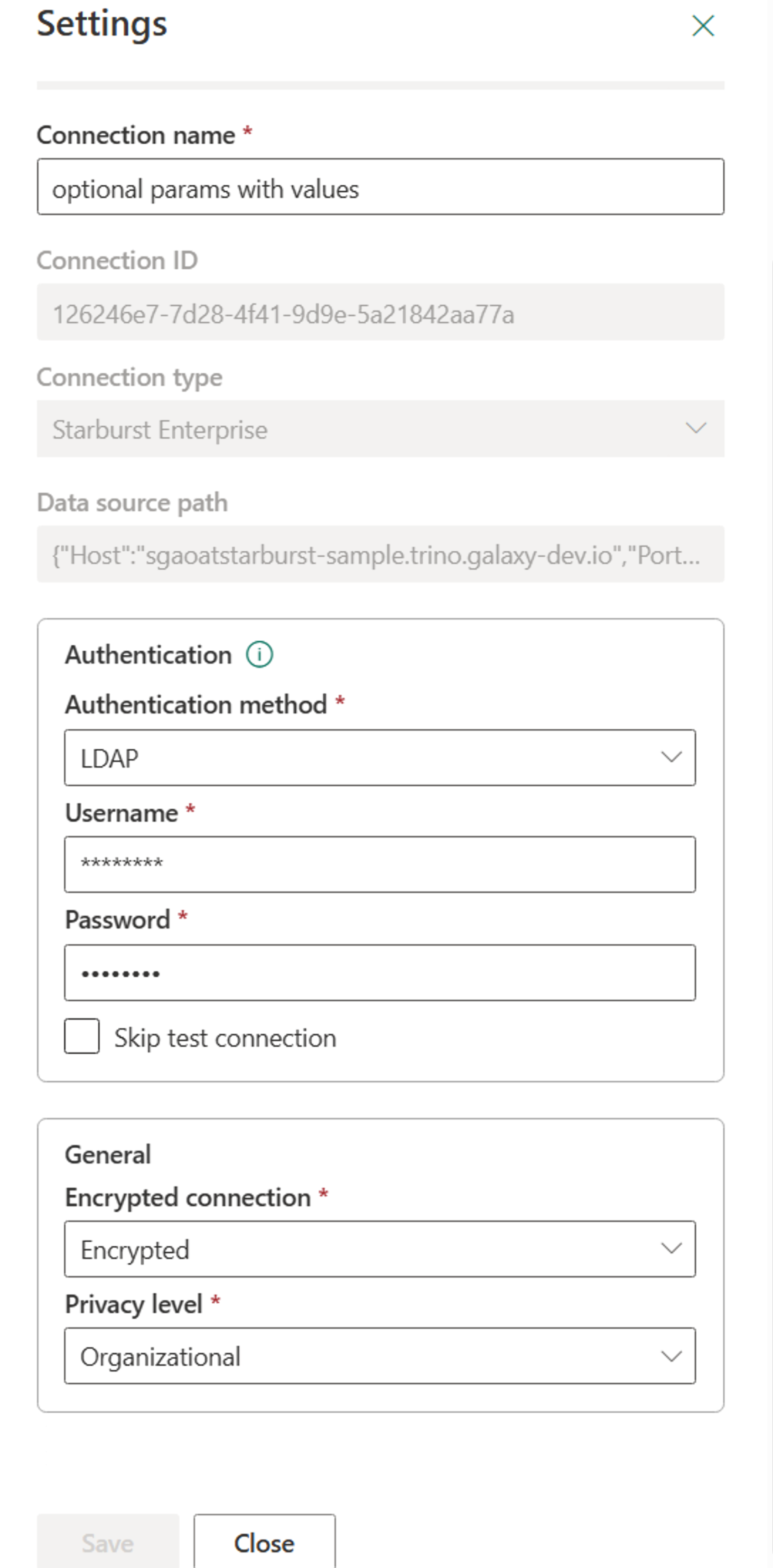This screenshot has width=773, height=1568.
Task: Click the Data source path field
Action: (380, 554)
